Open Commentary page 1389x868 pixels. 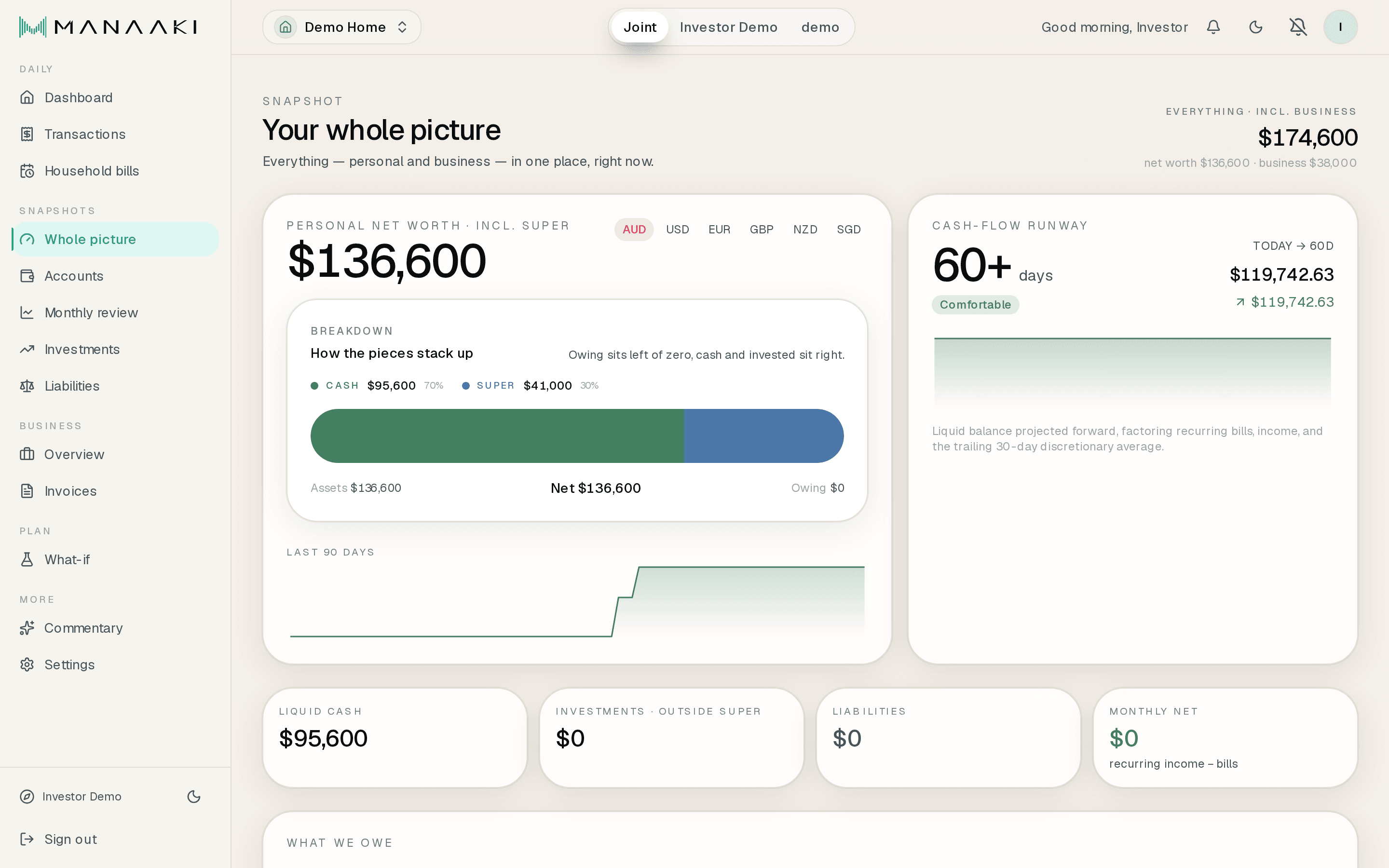115,628
